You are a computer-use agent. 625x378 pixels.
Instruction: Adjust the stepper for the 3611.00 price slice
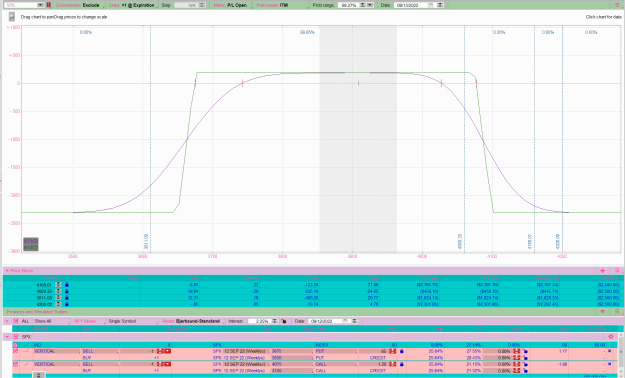[x=59, y=297]
